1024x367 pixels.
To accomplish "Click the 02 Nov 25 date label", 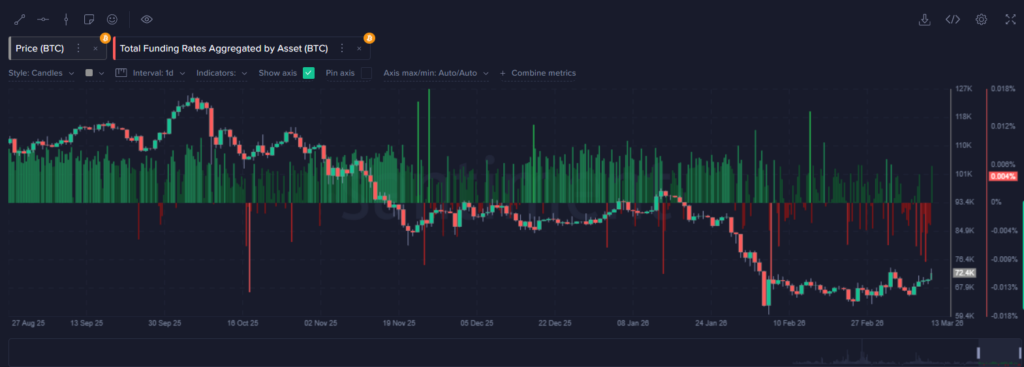I will coord(321,323).
